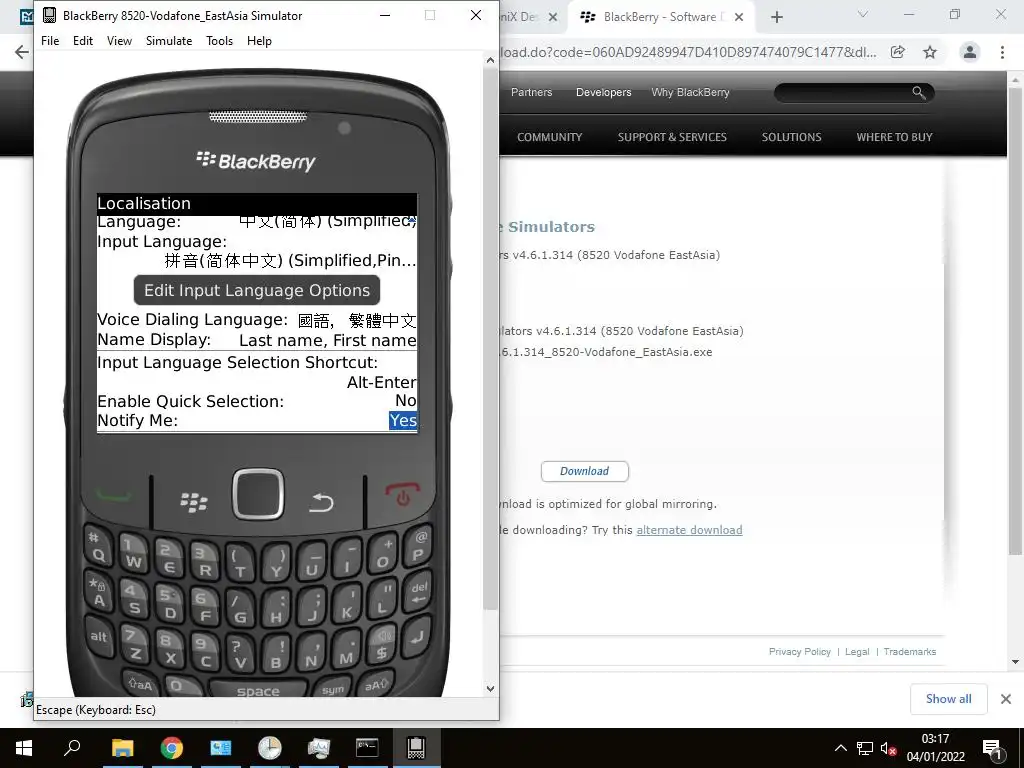Change Input Language Pinyin value

click(290, 261)
